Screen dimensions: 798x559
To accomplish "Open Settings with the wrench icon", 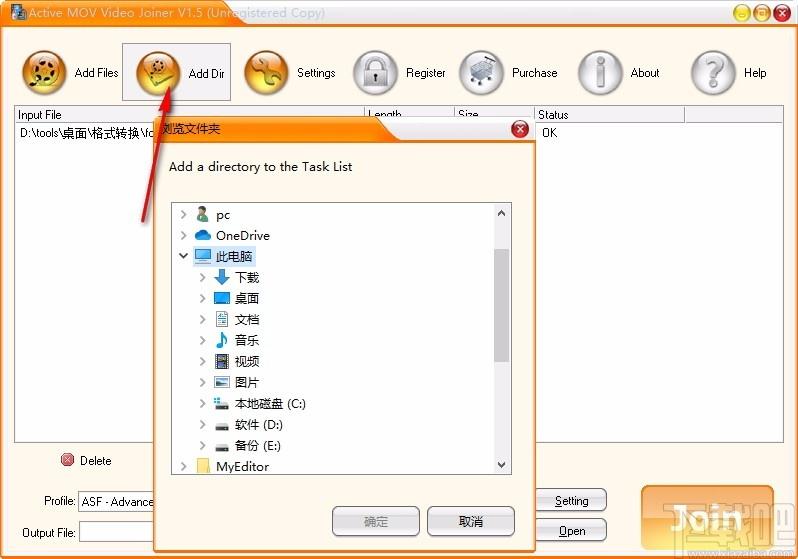I will (267, 72).
